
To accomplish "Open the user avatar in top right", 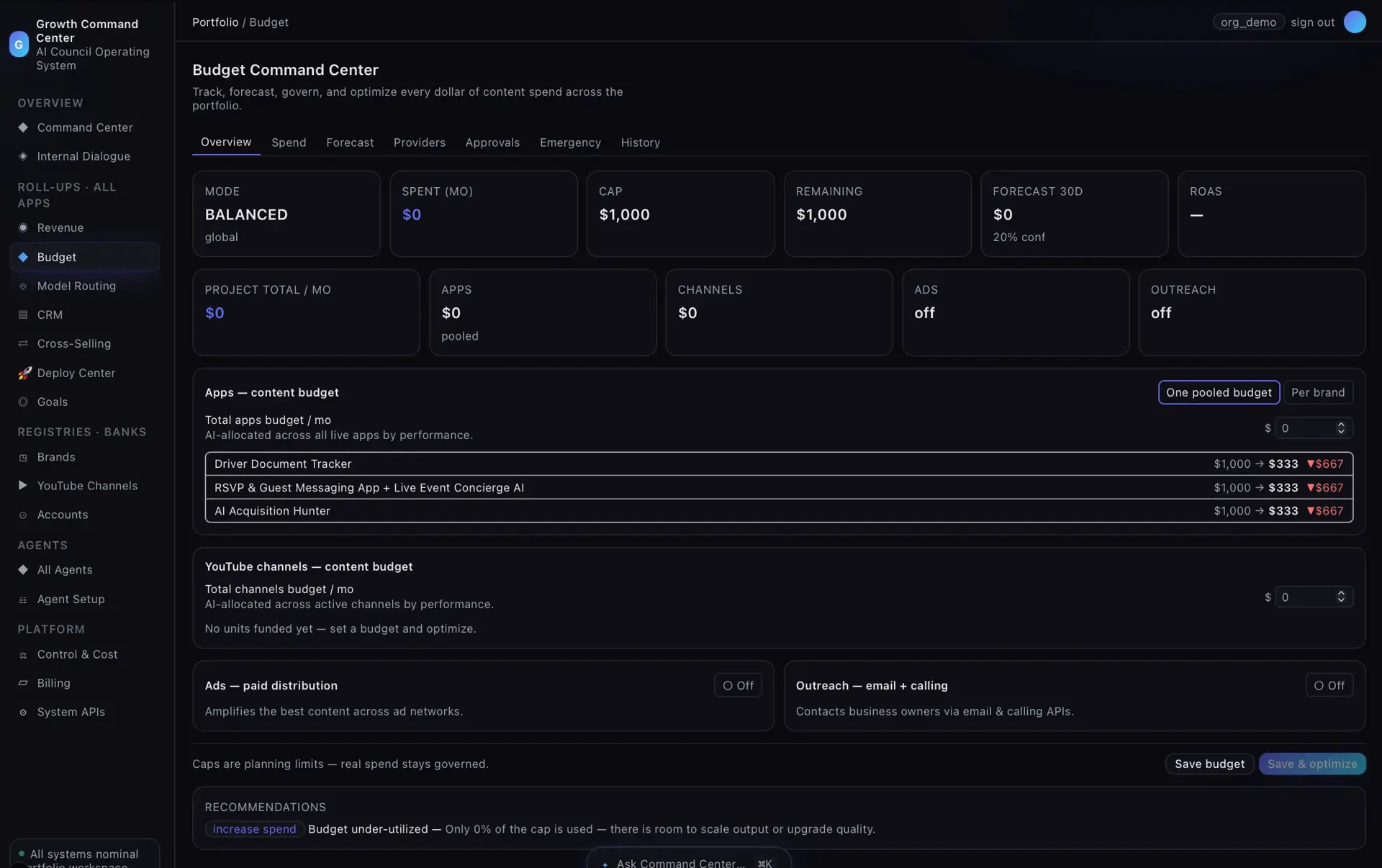I will [x=1355, y=22].
